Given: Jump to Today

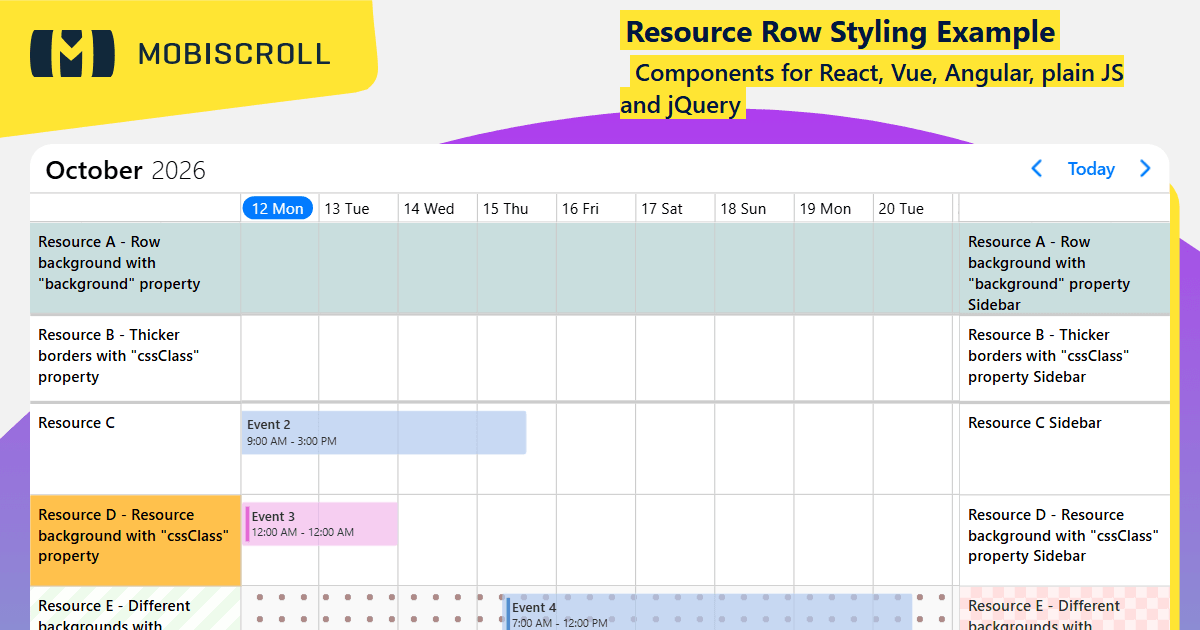Looking at the screenshot, I should click(x=1091, y=169).
